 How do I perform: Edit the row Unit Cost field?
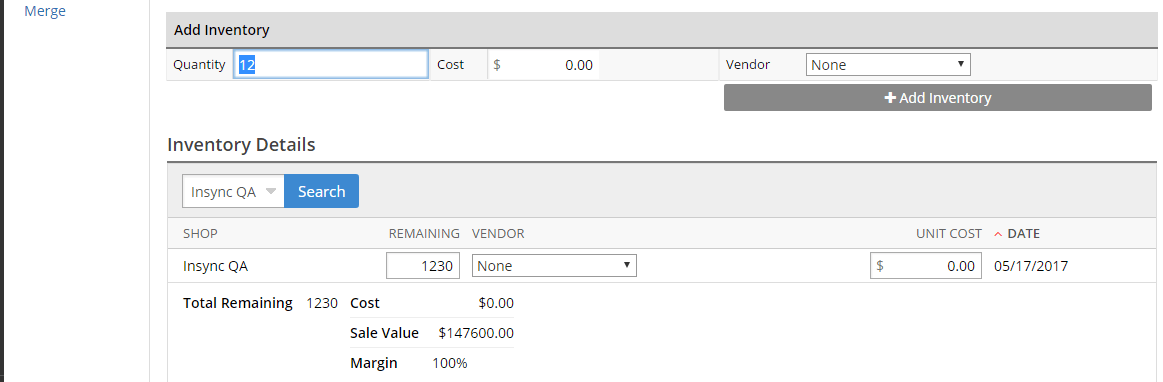[x=926, y=266]
